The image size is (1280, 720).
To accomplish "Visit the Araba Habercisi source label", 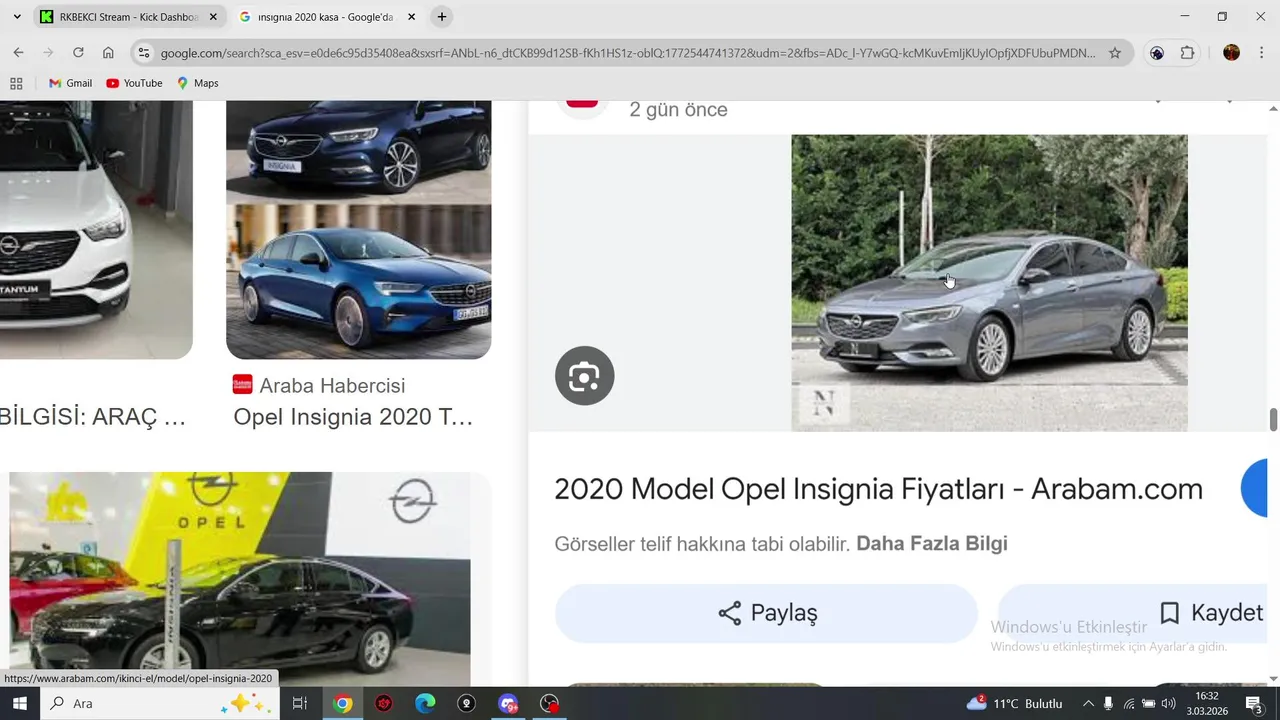I will [319, 385].
